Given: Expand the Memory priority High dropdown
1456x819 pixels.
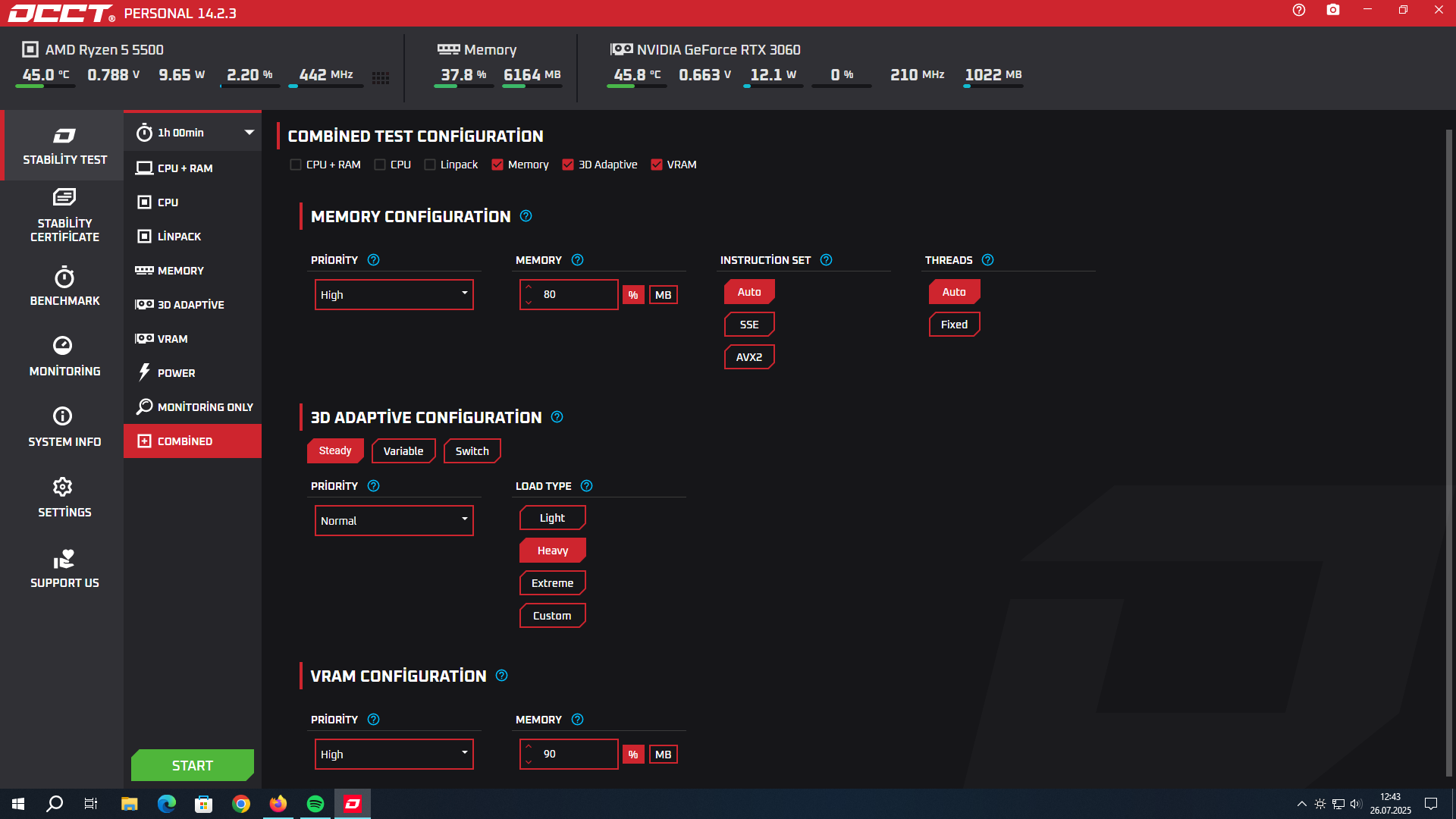Looking at the screenshot, I should pyautogui.click(x=394, y=294).
